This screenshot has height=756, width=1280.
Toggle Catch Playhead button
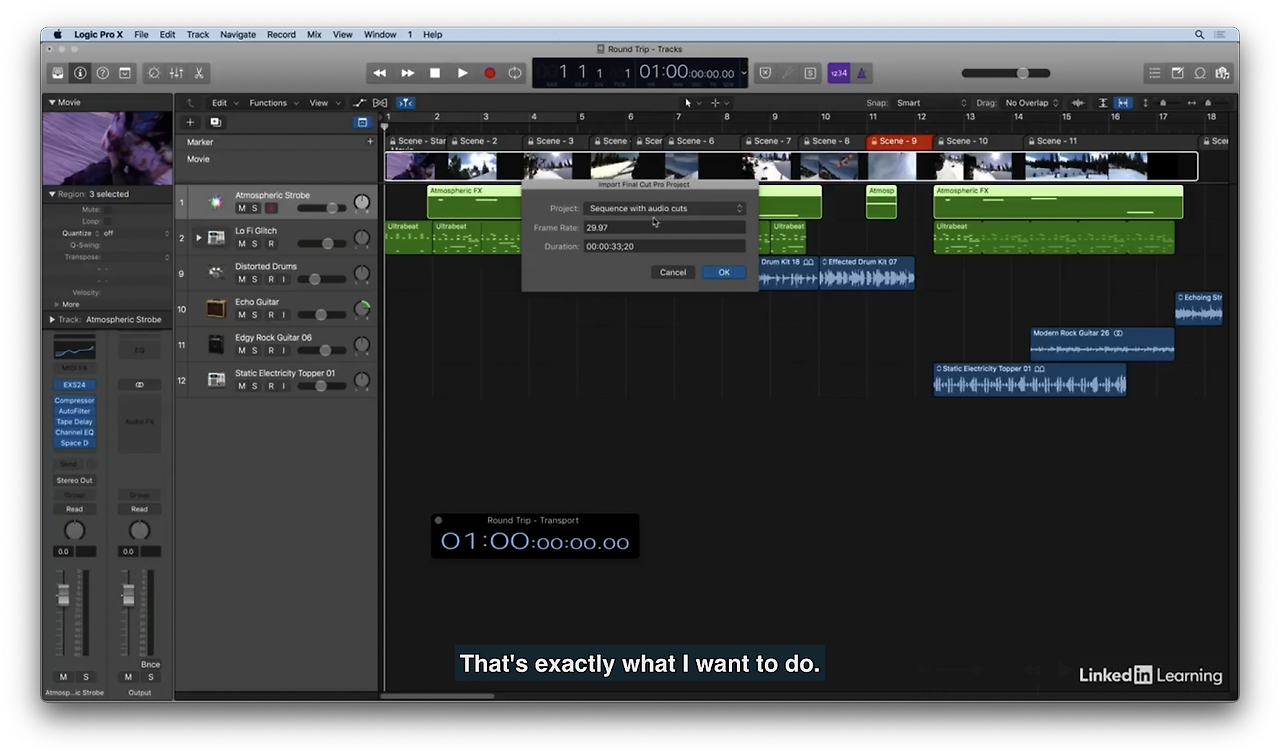click(x=405, y=103)
